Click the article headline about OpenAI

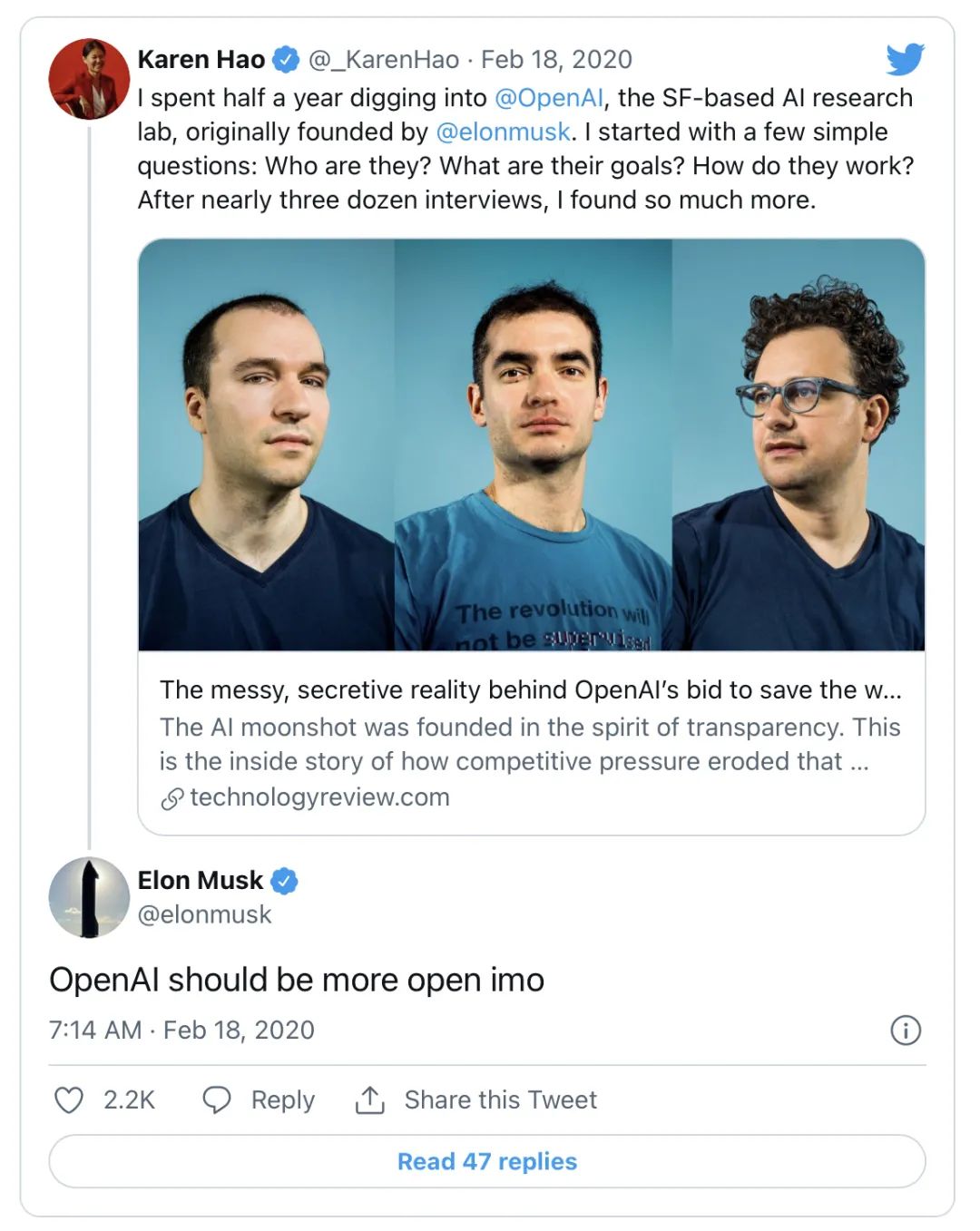point(531,689)
